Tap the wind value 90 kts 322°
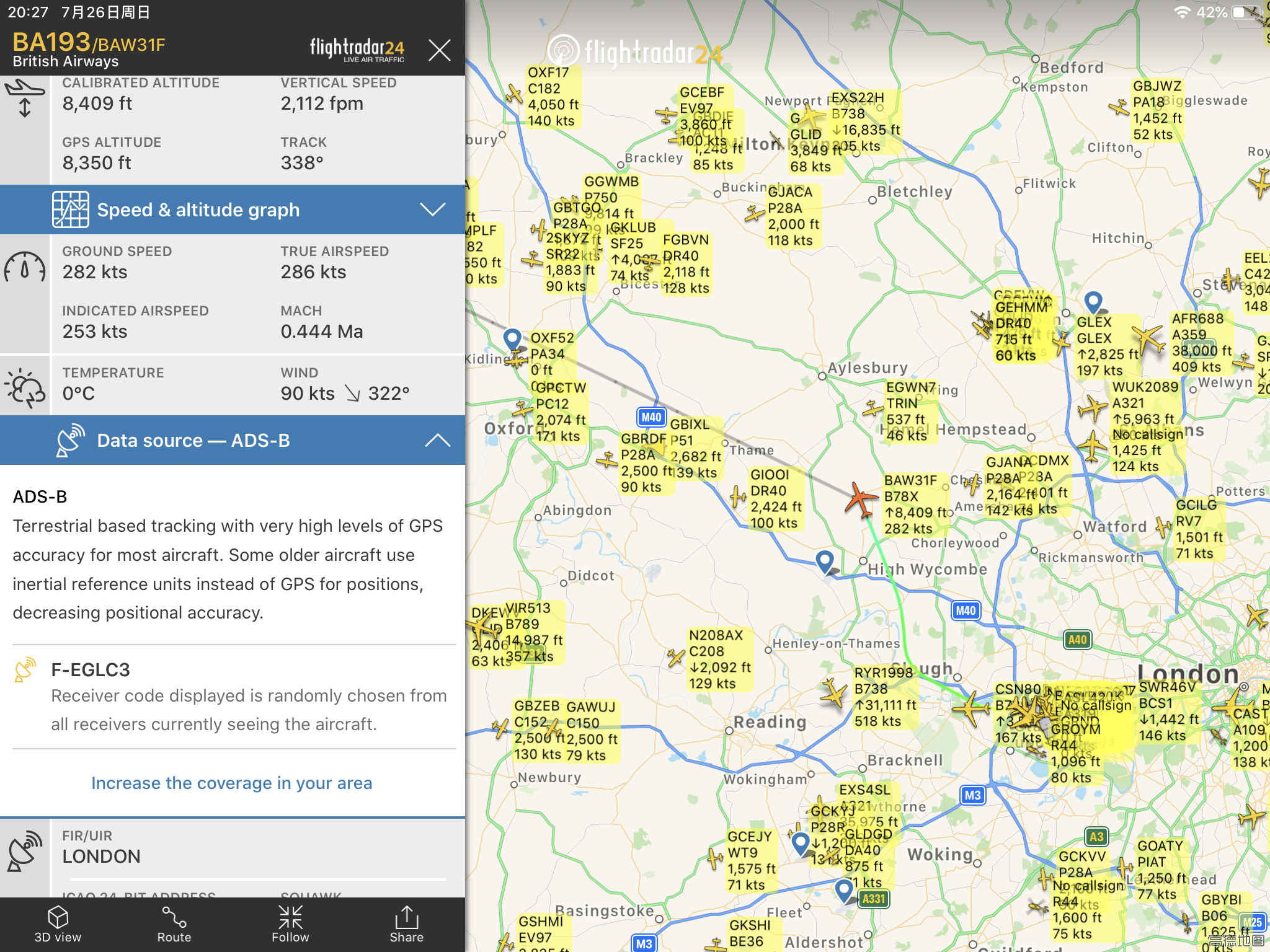The image size is (1270, 952). pyautogui.click(x=345, y=394)
